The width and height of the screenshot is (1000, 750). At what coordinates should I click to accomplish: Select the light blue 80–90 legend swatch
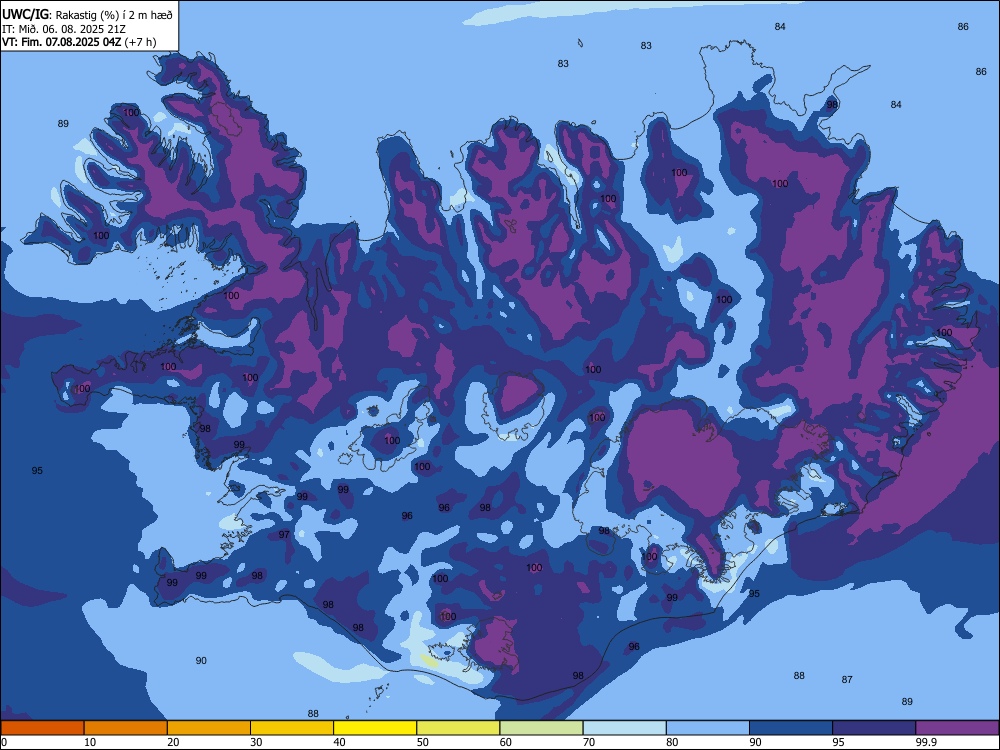coord(707,728)
